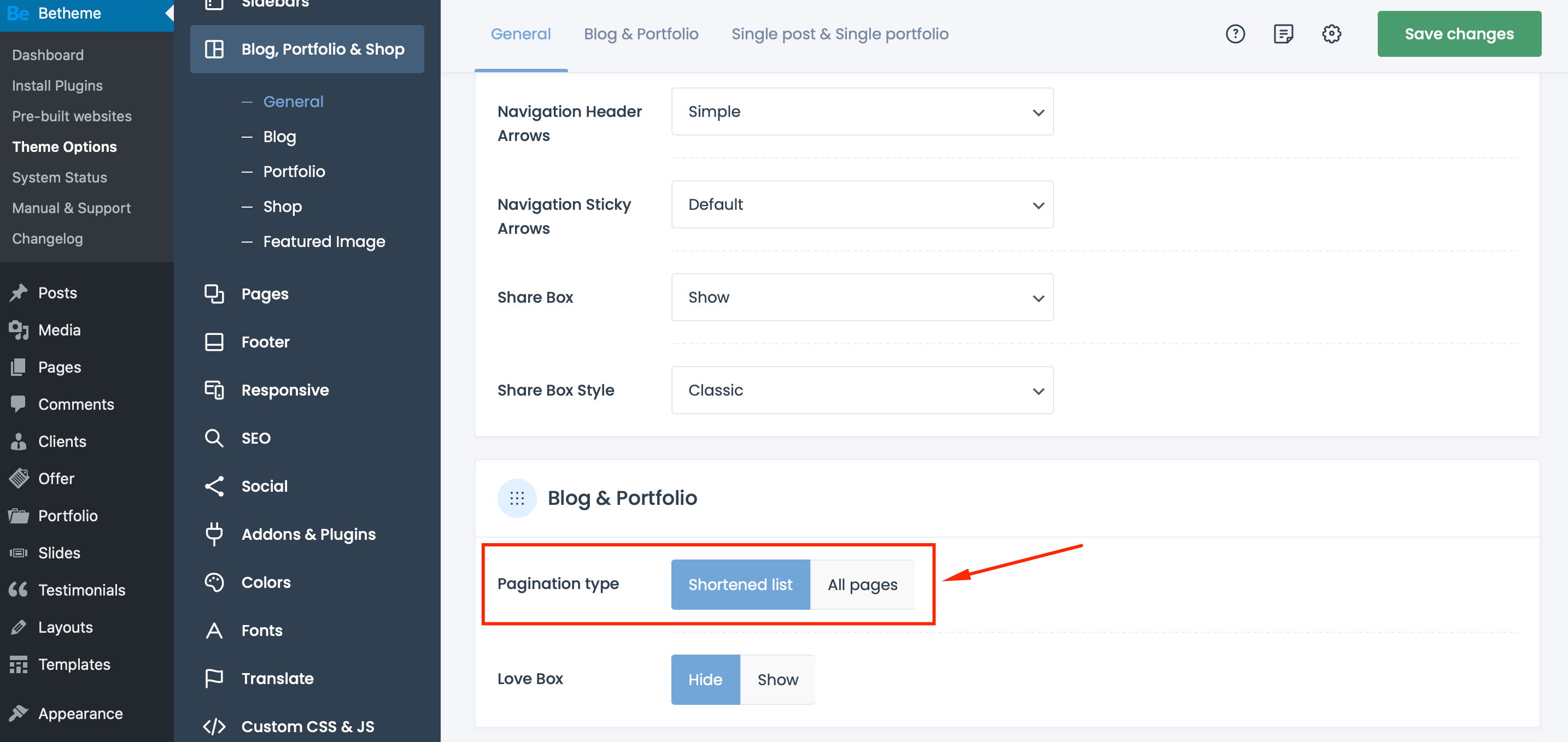Click the Social share icon

pyautogui.click(x=214, y=486)
